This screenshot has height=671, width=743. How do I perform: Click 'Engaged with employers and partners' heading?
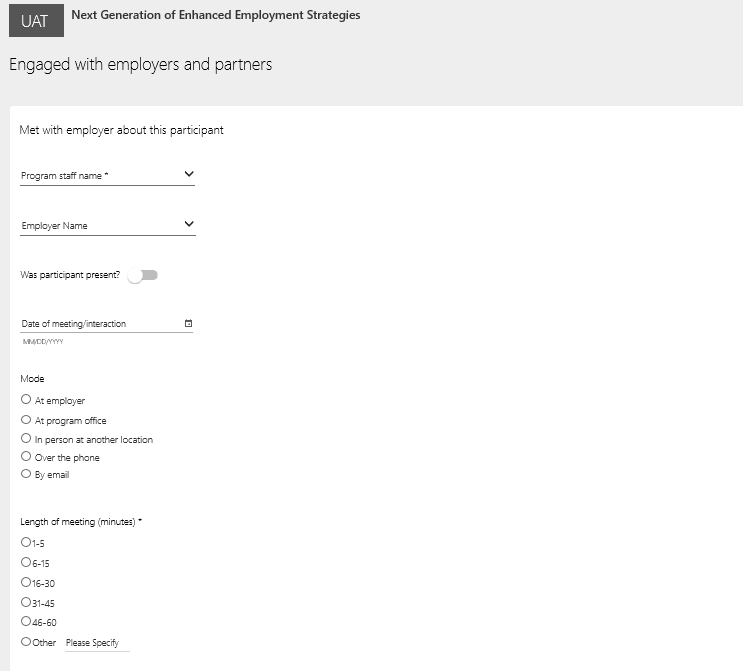click(140, 64)
